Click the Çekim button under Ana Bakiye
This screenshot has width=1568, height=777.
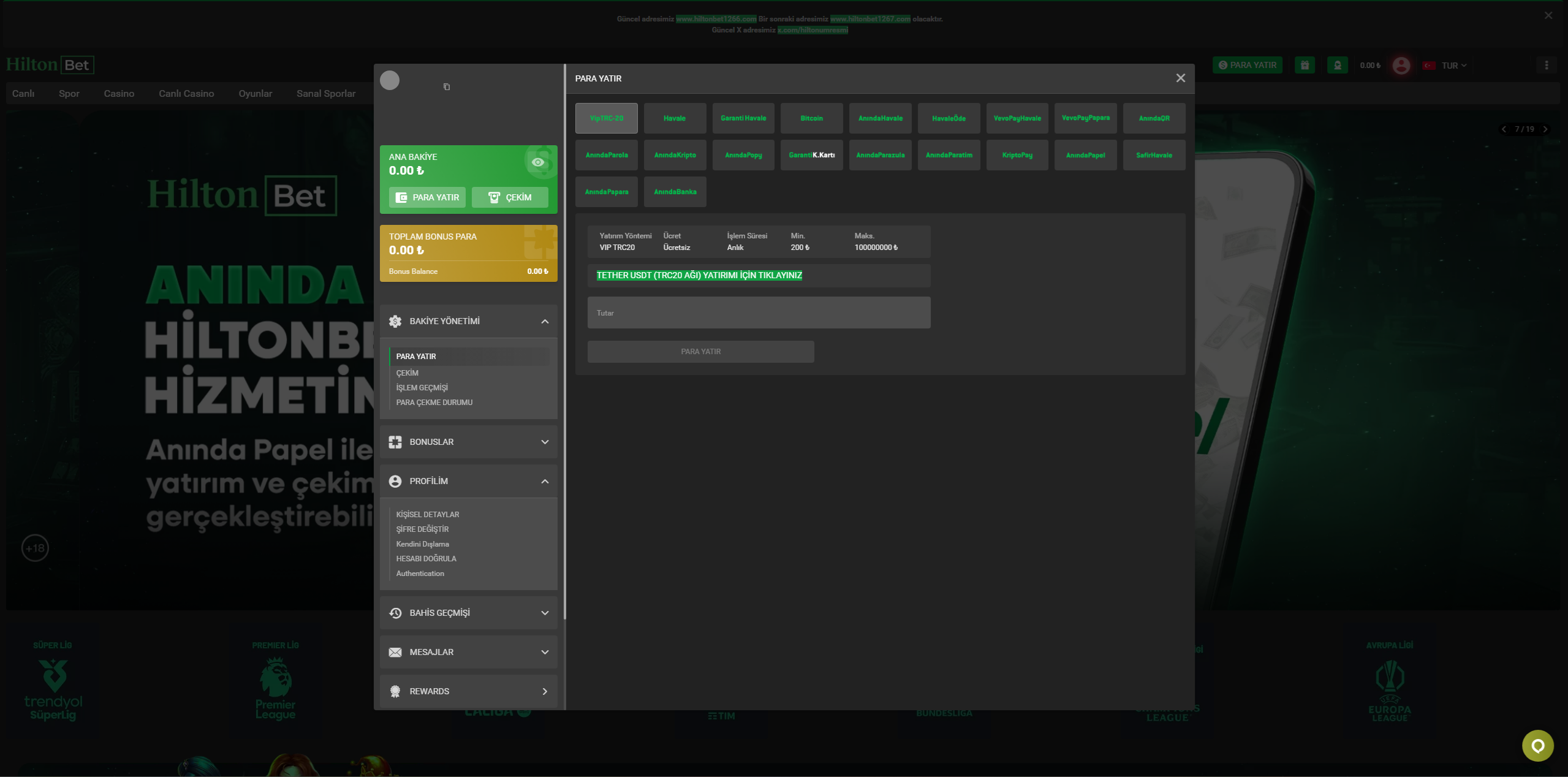(x=510, y=197)
